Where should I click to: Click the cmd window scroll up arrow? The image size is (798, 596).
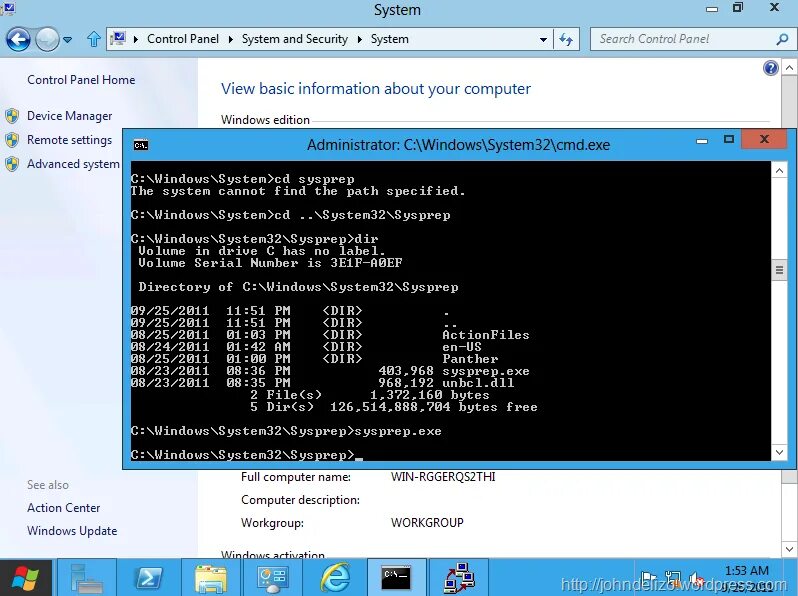point(779,171)
